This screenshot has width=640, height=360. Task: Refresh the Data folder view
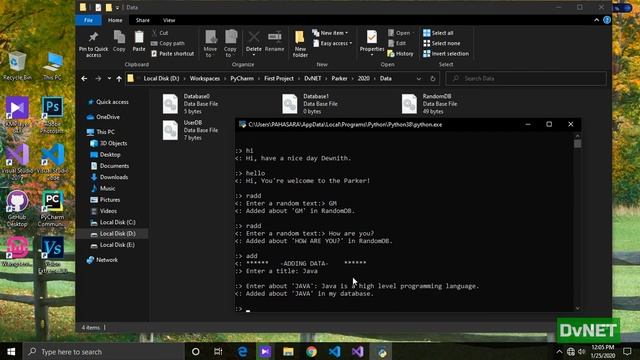[x=433, y=78]
